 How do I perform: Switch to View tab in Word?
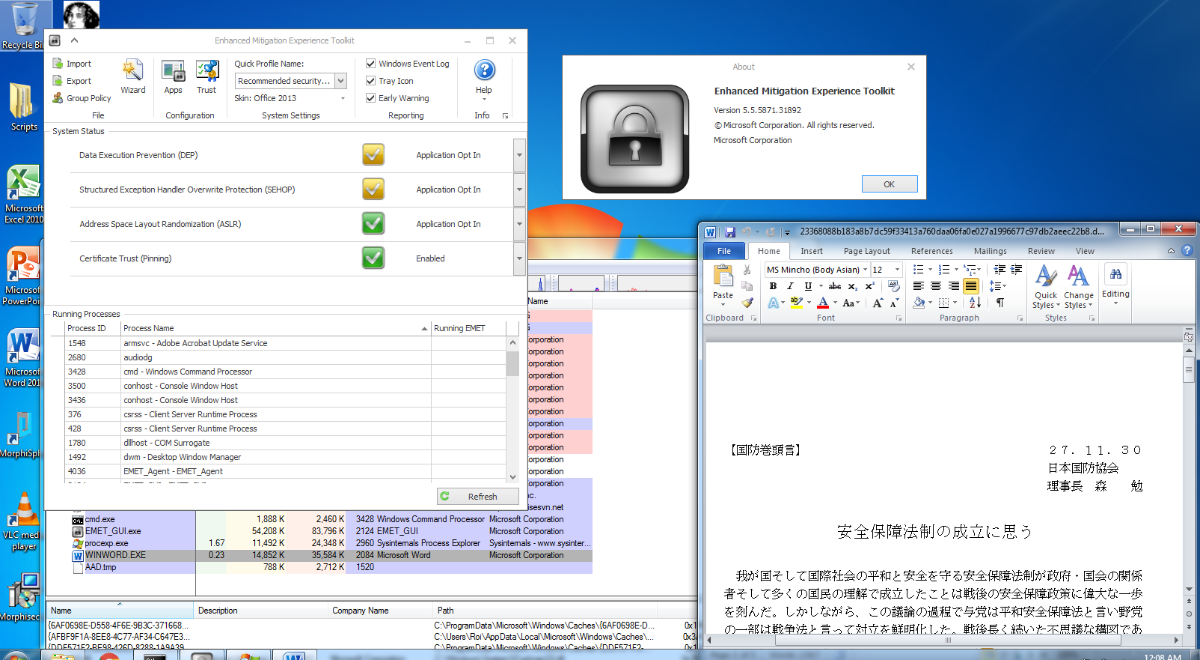(1085, 251)
